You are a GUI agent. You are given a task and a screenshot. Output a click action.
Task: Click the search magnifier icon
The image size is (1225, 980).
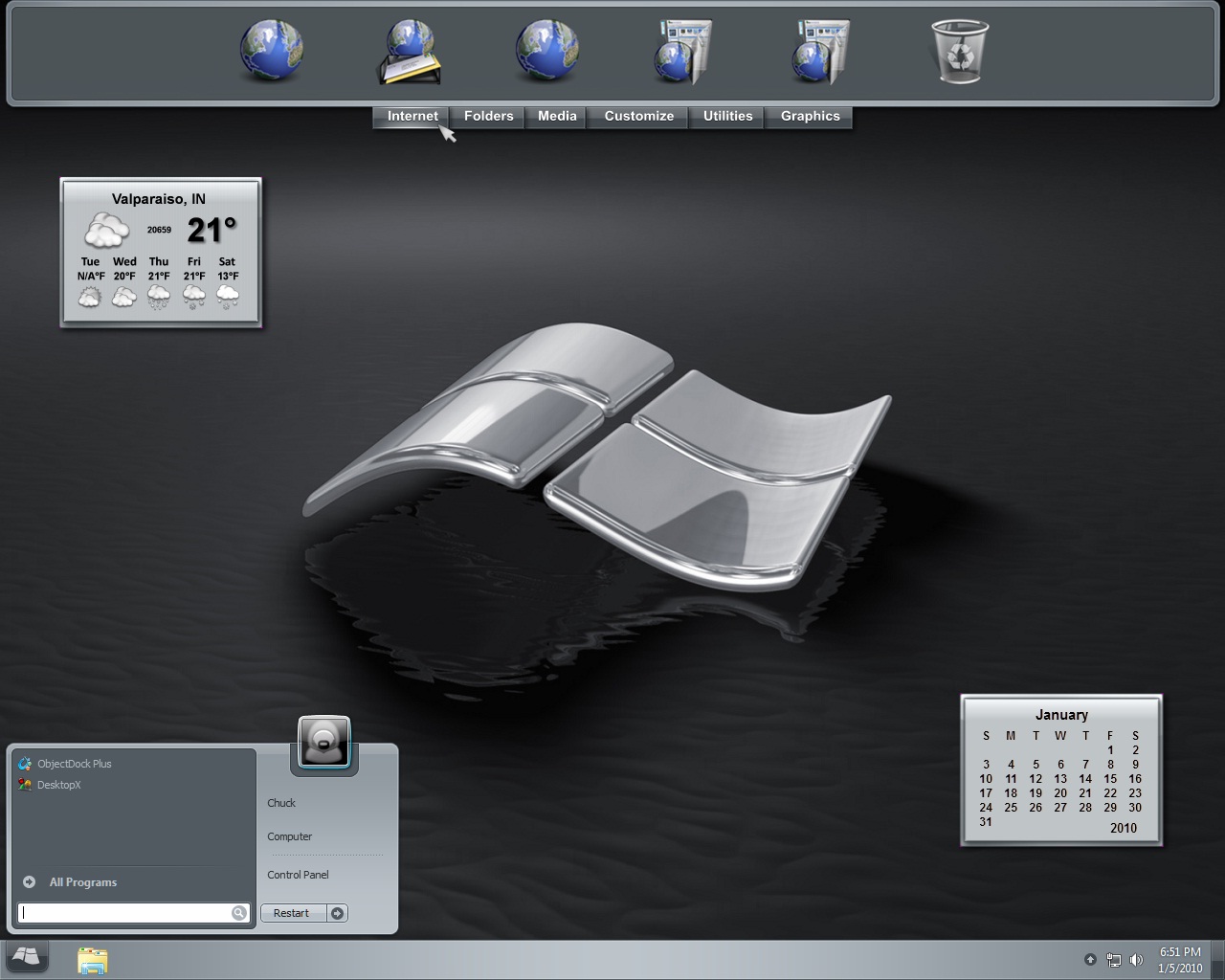[239, 913]
